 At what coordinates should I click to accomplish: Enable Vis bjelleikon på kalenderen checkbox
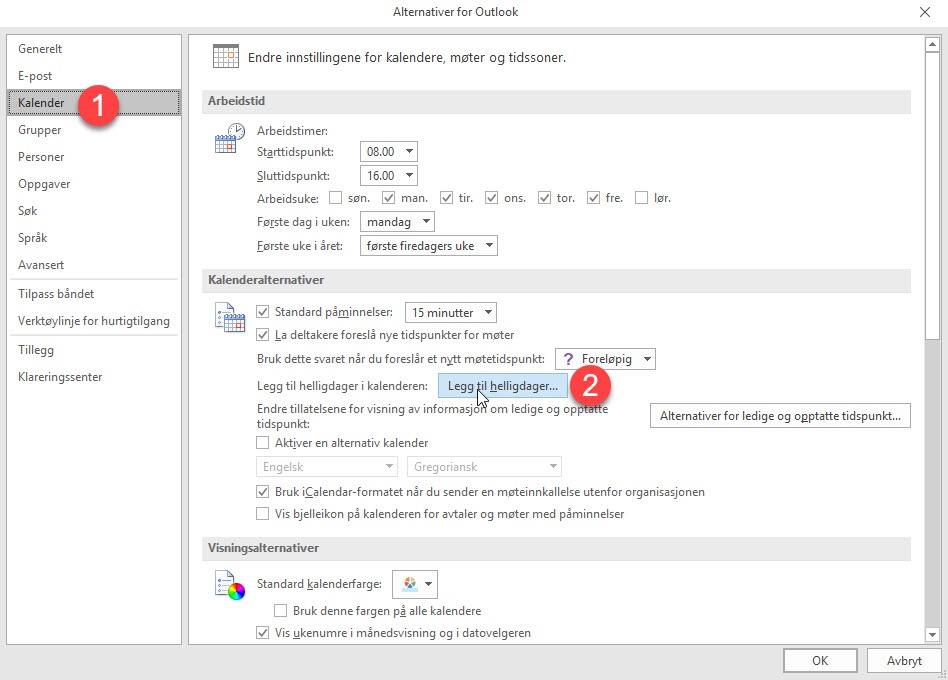click(262, 514)
